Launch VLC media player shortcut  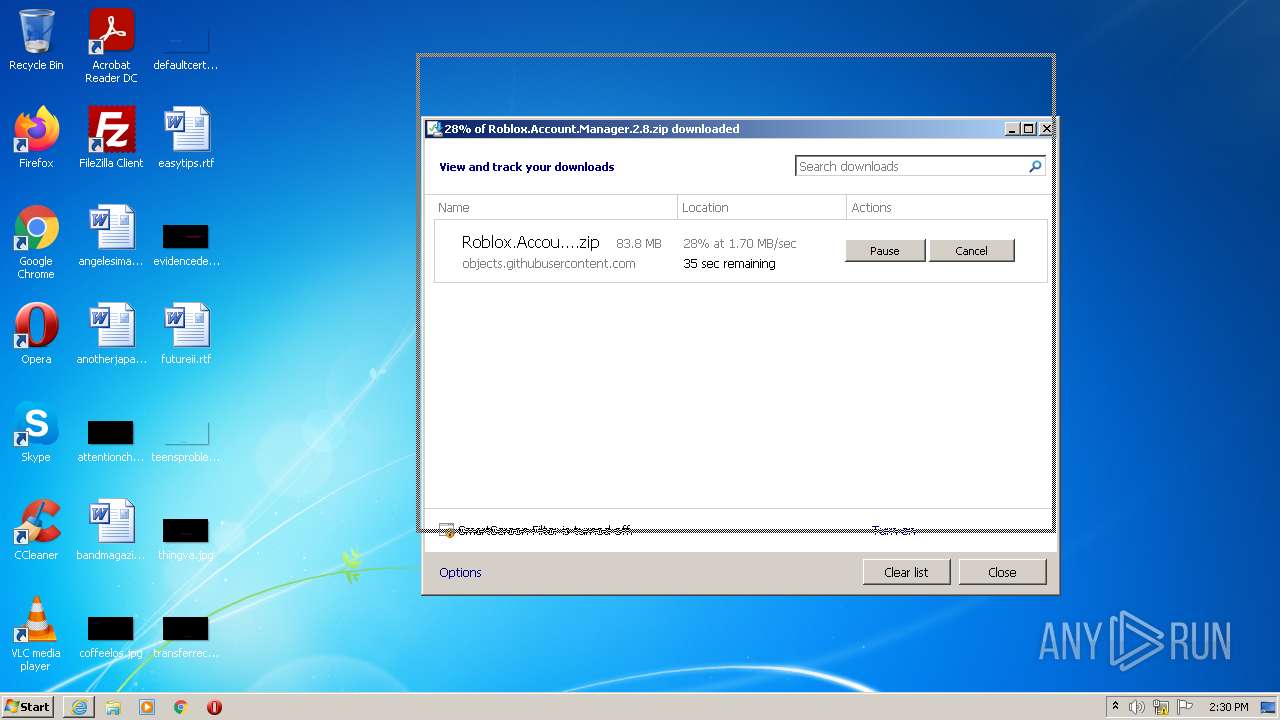tap(36, 634)
